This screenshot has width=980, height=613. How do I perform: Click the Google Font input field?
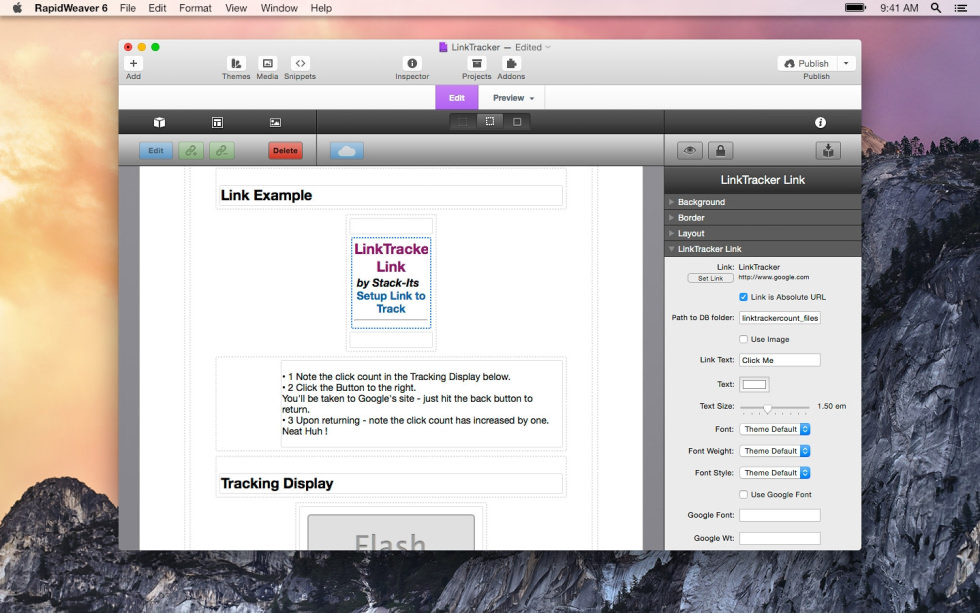tap(780, 516)
